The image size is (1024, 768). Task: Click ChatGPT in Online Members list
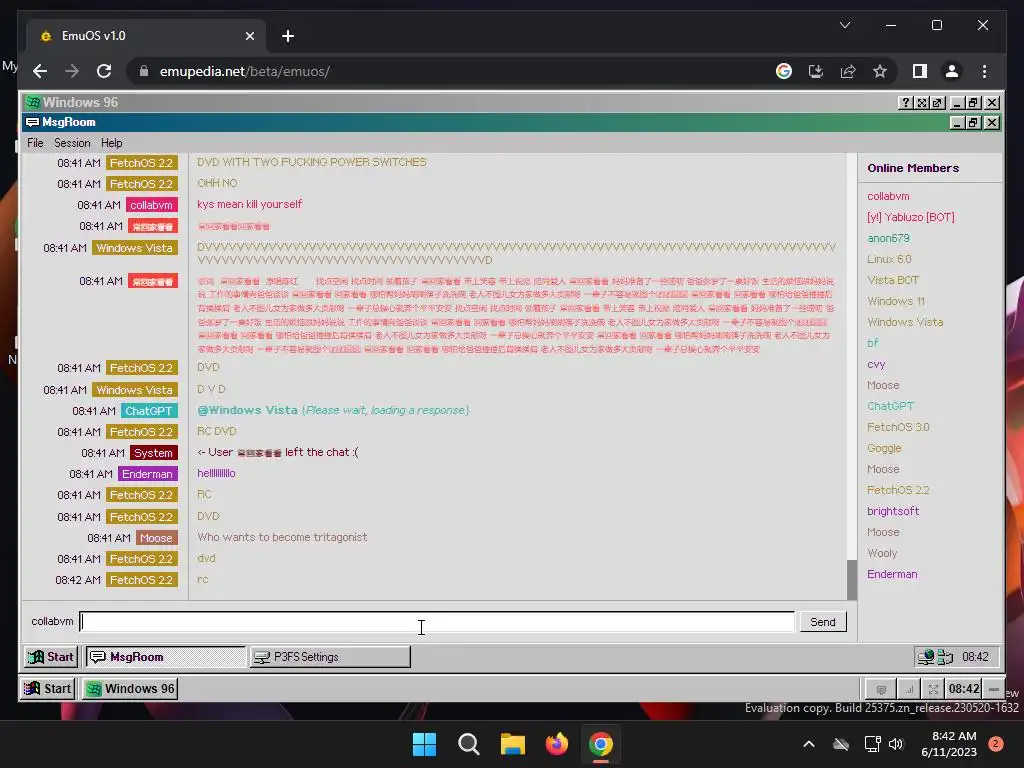(x=890, y=406)
